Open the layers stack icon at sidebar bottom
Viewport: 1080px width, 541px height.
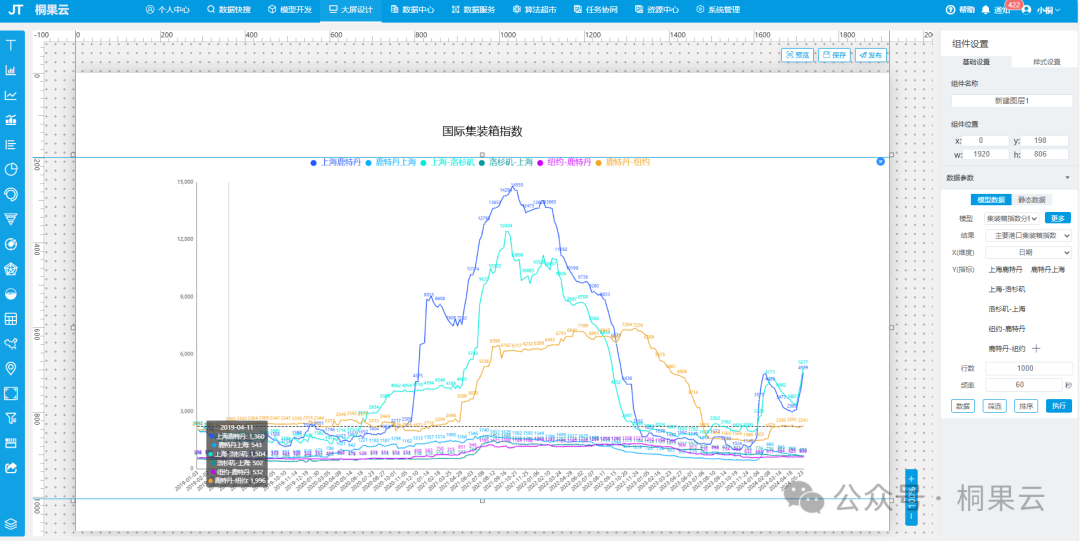pyautogui.click(x=11, y=523)
